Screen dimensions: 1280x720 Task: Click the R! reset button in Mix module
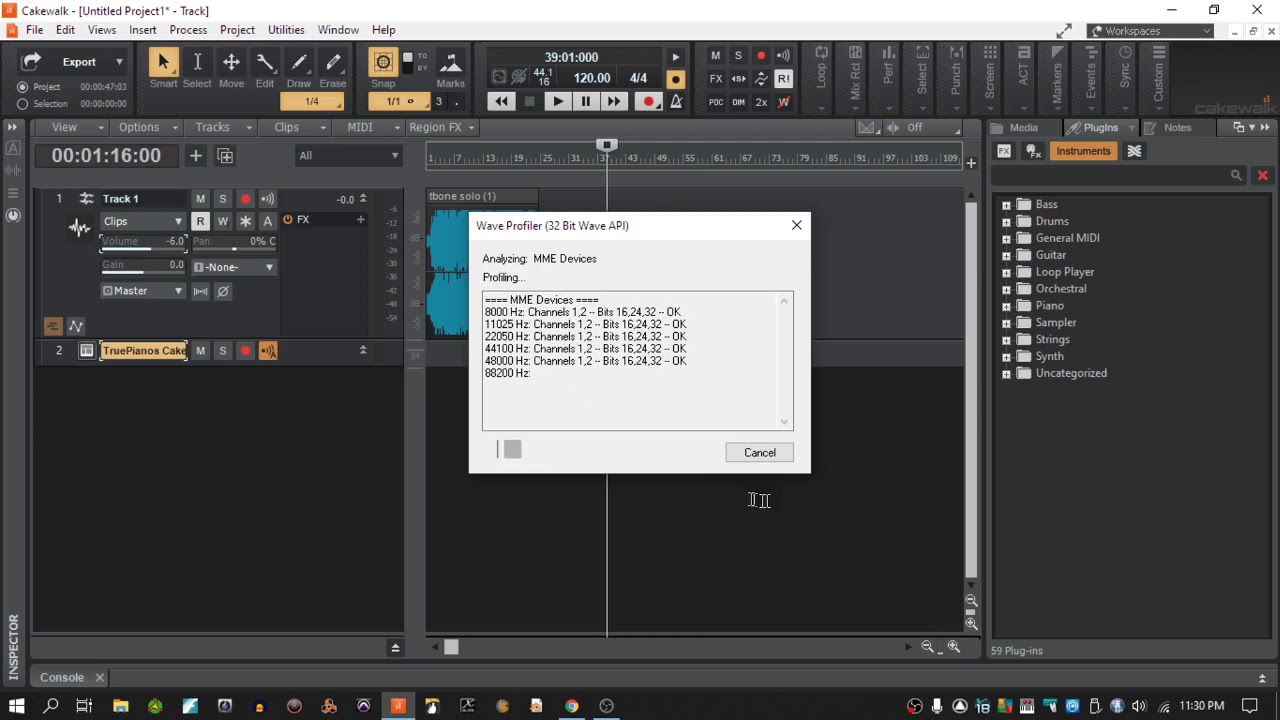point(783,79)
